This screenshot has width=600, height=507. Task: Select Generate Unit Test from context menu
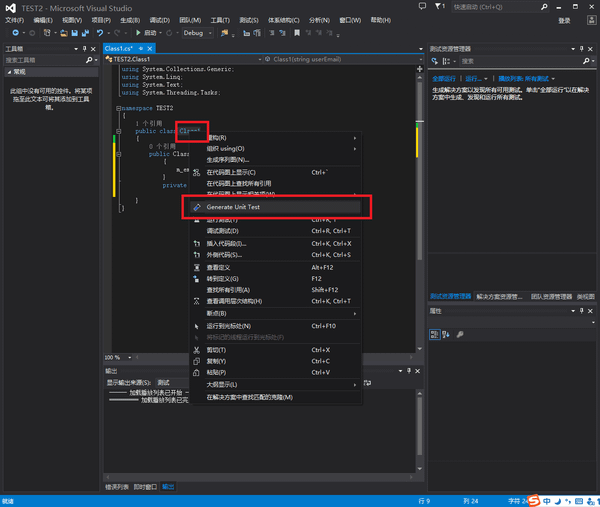click(276, 207)
